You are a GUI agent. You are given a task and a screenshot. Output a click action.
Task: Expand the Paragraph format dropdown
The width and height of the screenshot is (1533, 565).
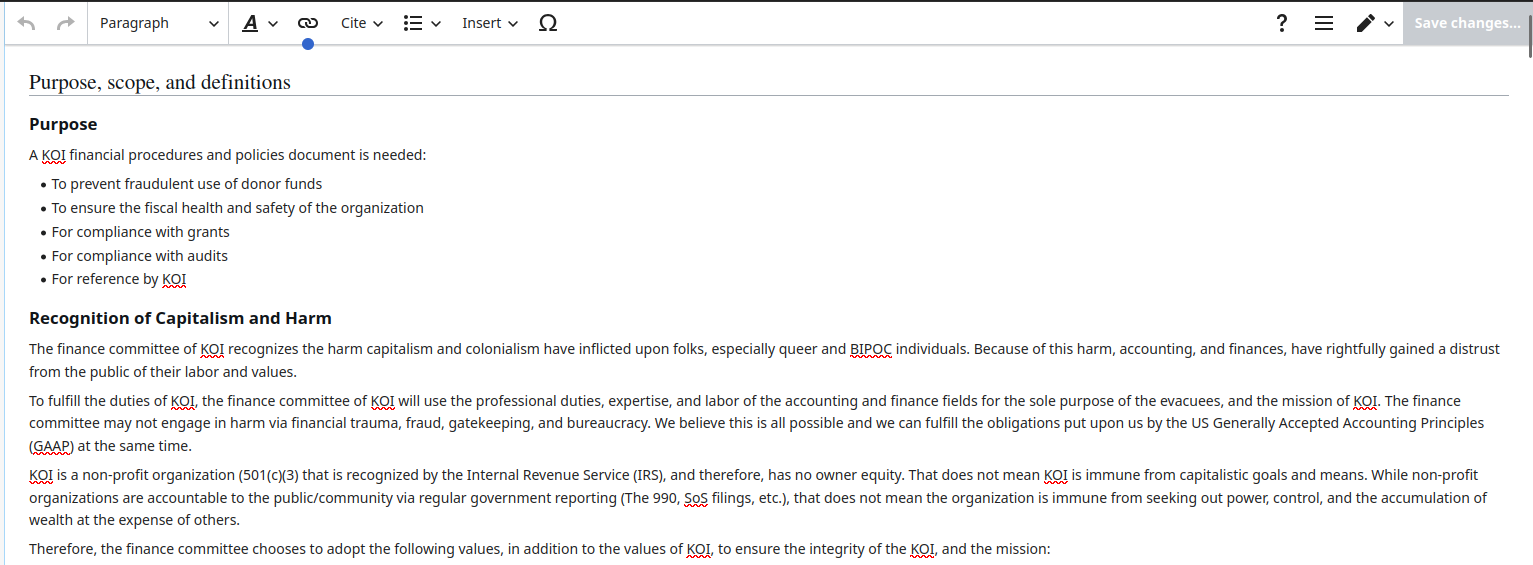click(159, 23)
